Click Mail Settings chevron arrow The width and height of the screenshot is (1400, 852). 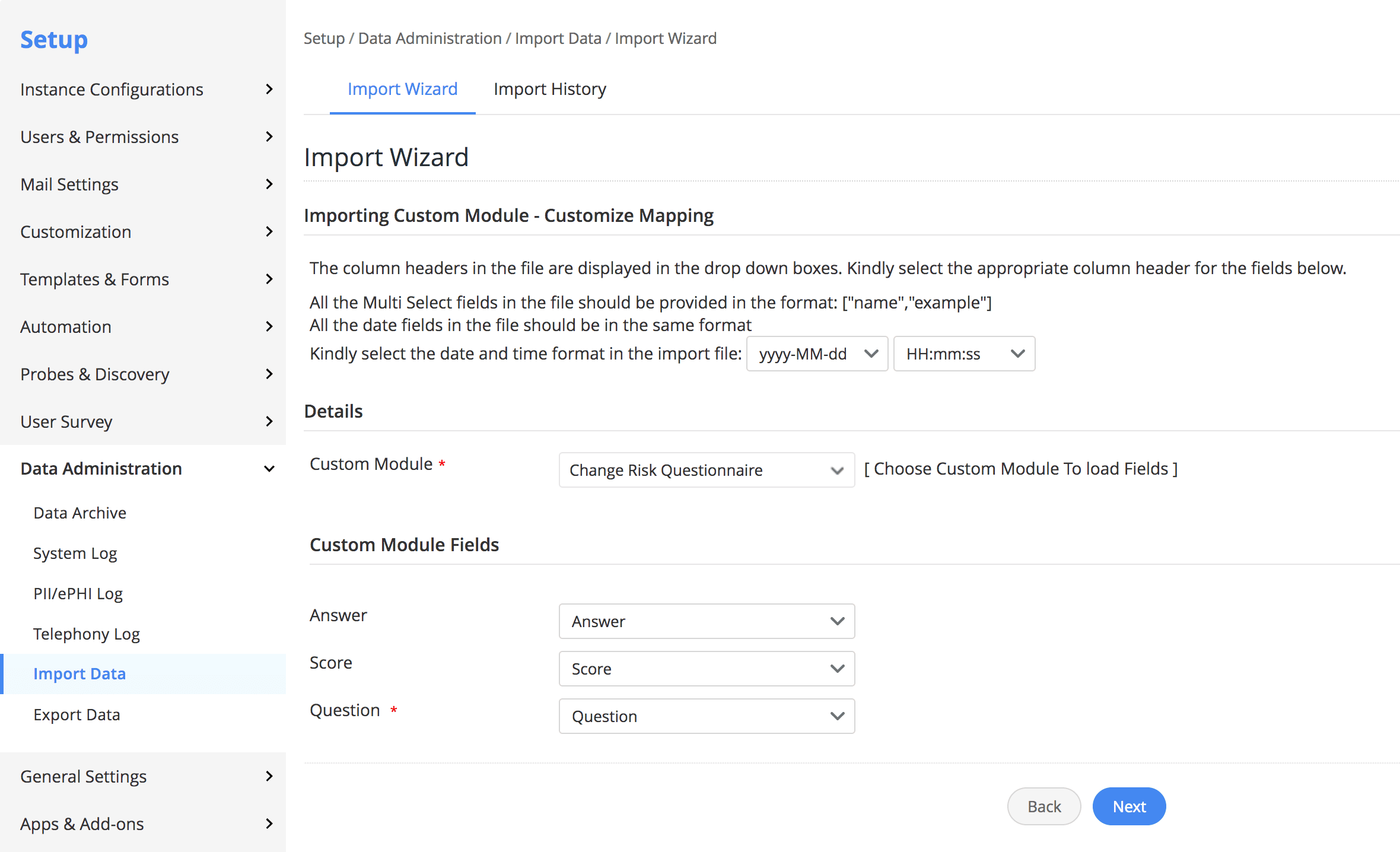269,185
